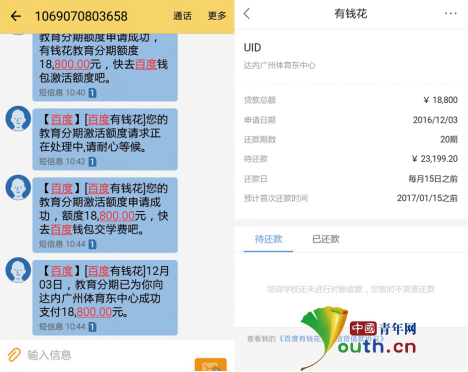Tap the orange send message button
Viewport: 468px width, 372px height.
211,365
